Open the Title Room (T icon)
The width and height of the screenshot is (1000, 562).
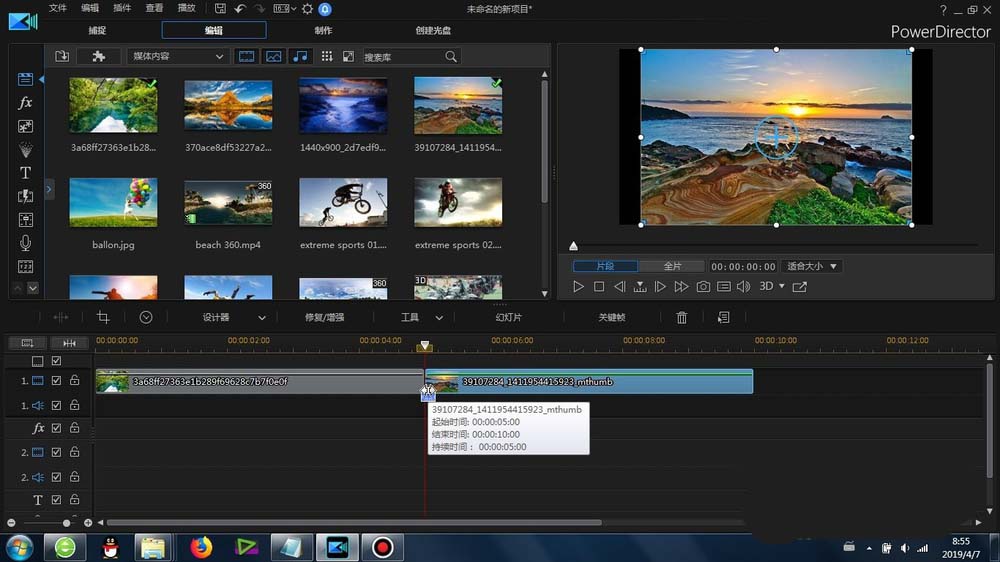(26, 173)
